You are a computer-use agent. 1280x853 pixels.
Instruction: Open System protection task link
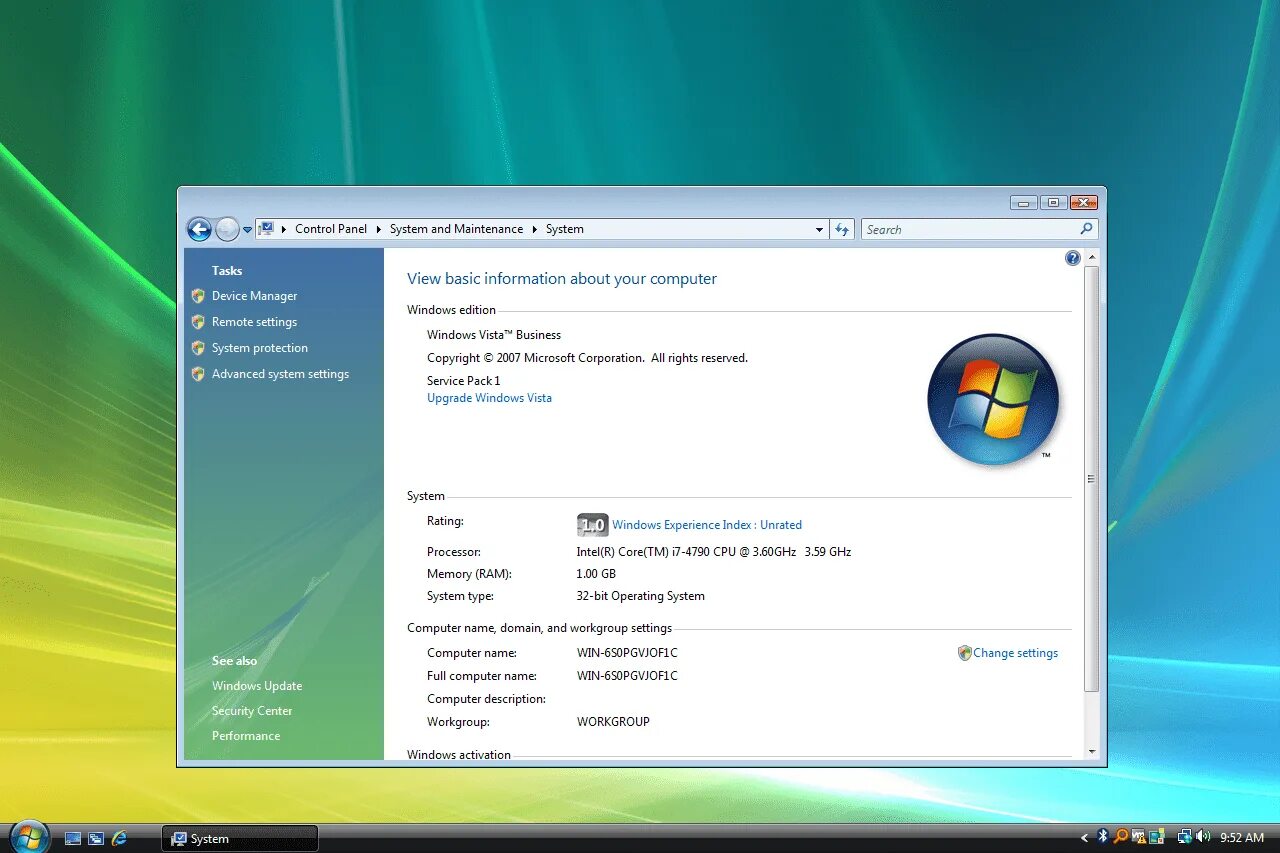click(x=260, y=348)
